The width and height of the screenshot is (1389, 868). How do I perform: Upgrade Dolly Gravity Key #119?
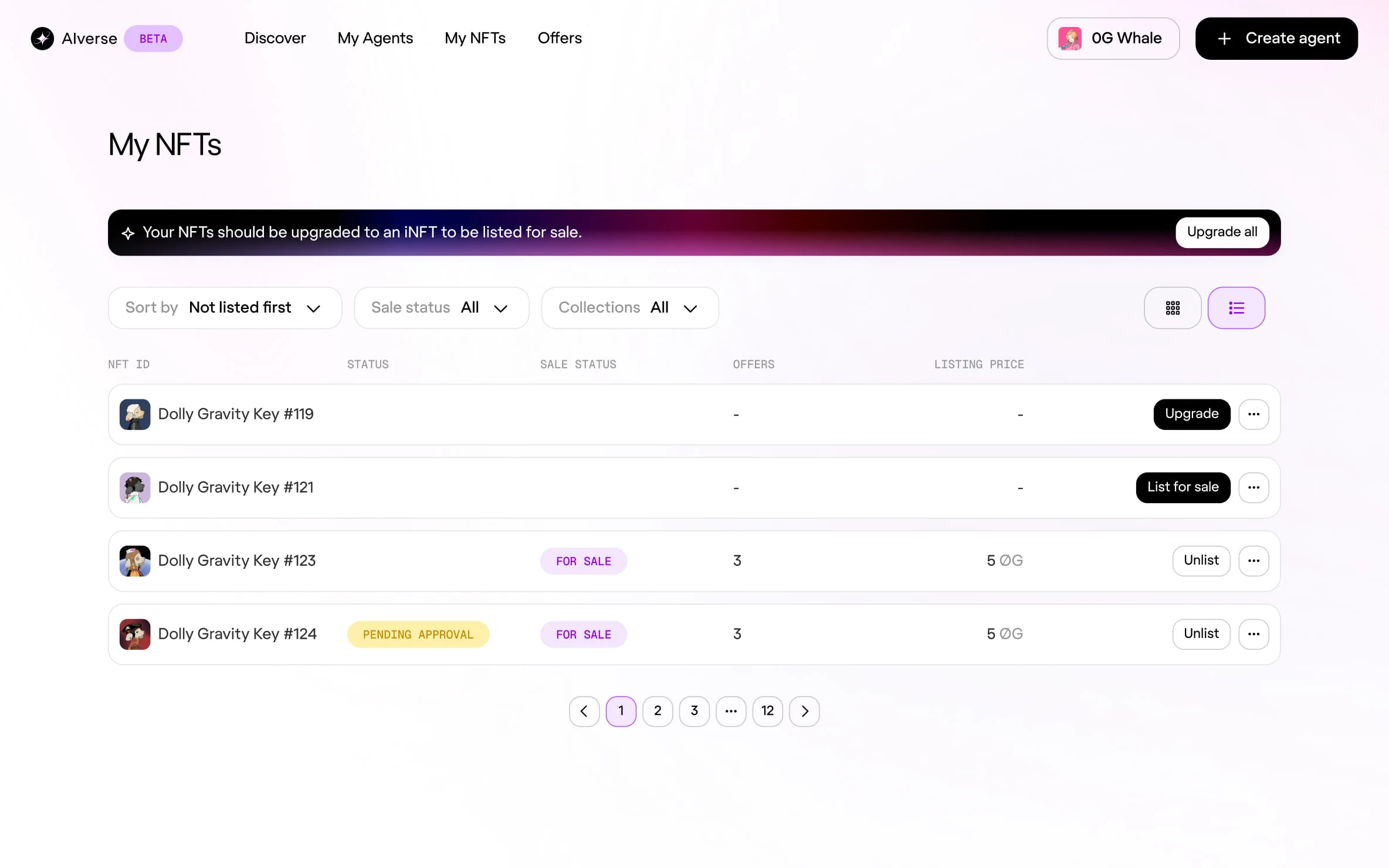pyautogui.click(x=1191, y=414)
